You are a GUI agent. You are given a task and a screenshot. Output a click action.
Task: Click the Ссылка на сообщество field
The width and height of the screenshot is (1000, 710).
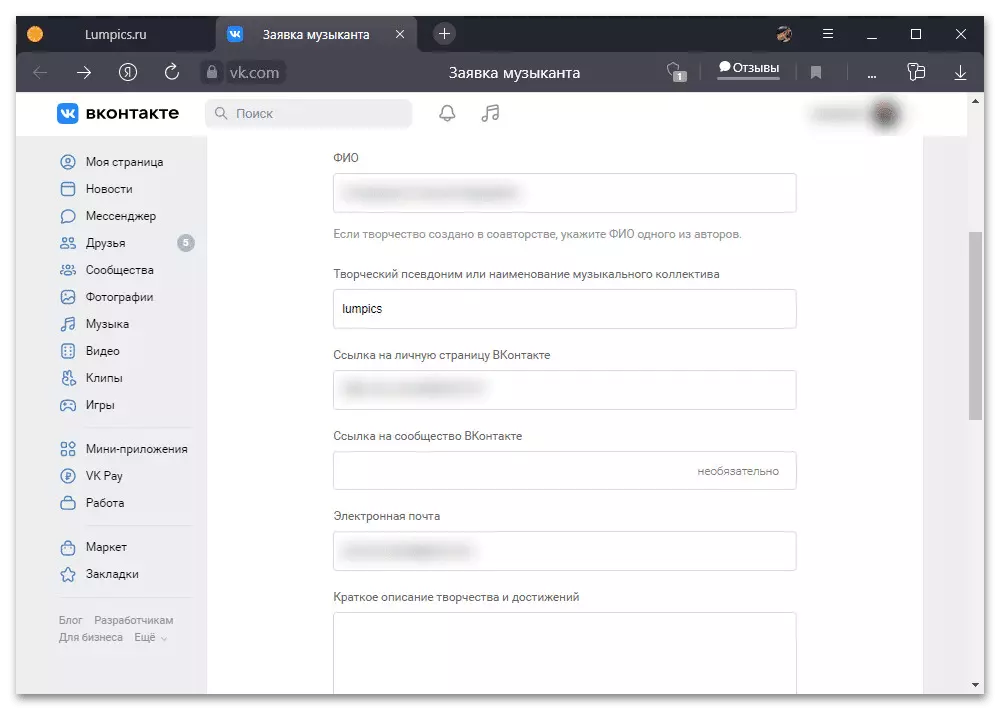(x=564, y=471)
